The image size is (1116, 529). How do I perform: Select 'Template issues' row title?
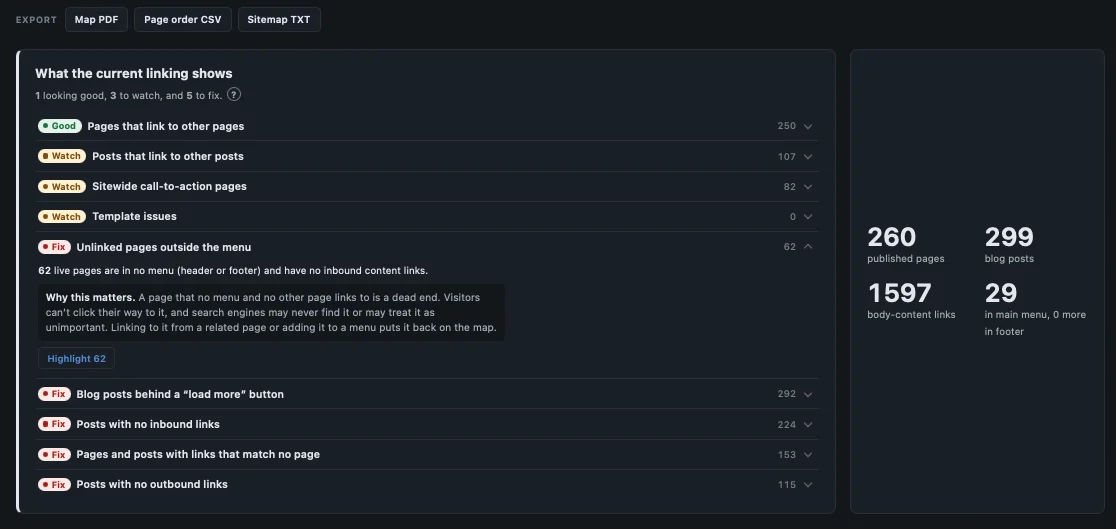135,216
